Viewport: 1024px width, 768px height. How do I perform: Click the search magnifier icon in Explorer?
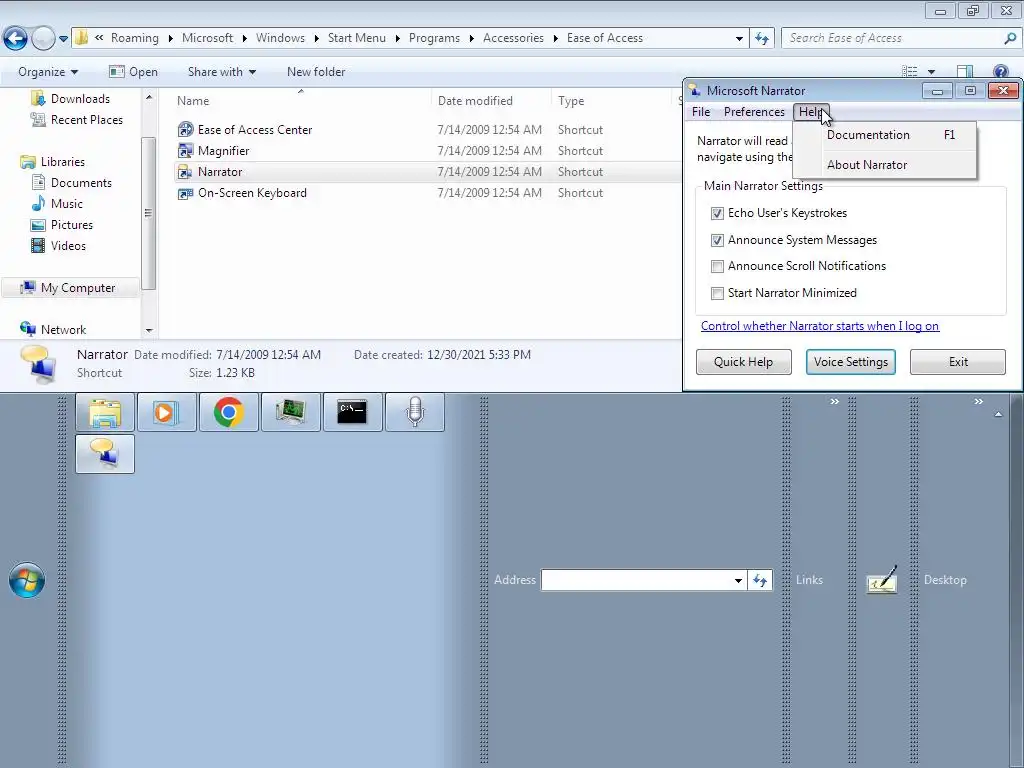(1010, 39)
